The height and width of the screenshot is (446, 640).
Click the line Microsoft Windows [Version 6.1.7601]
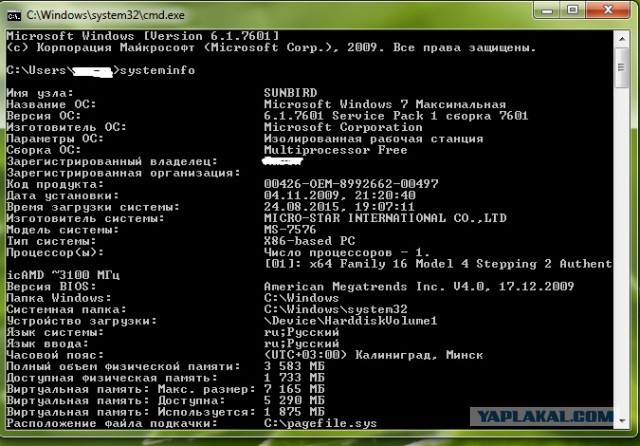142,36
